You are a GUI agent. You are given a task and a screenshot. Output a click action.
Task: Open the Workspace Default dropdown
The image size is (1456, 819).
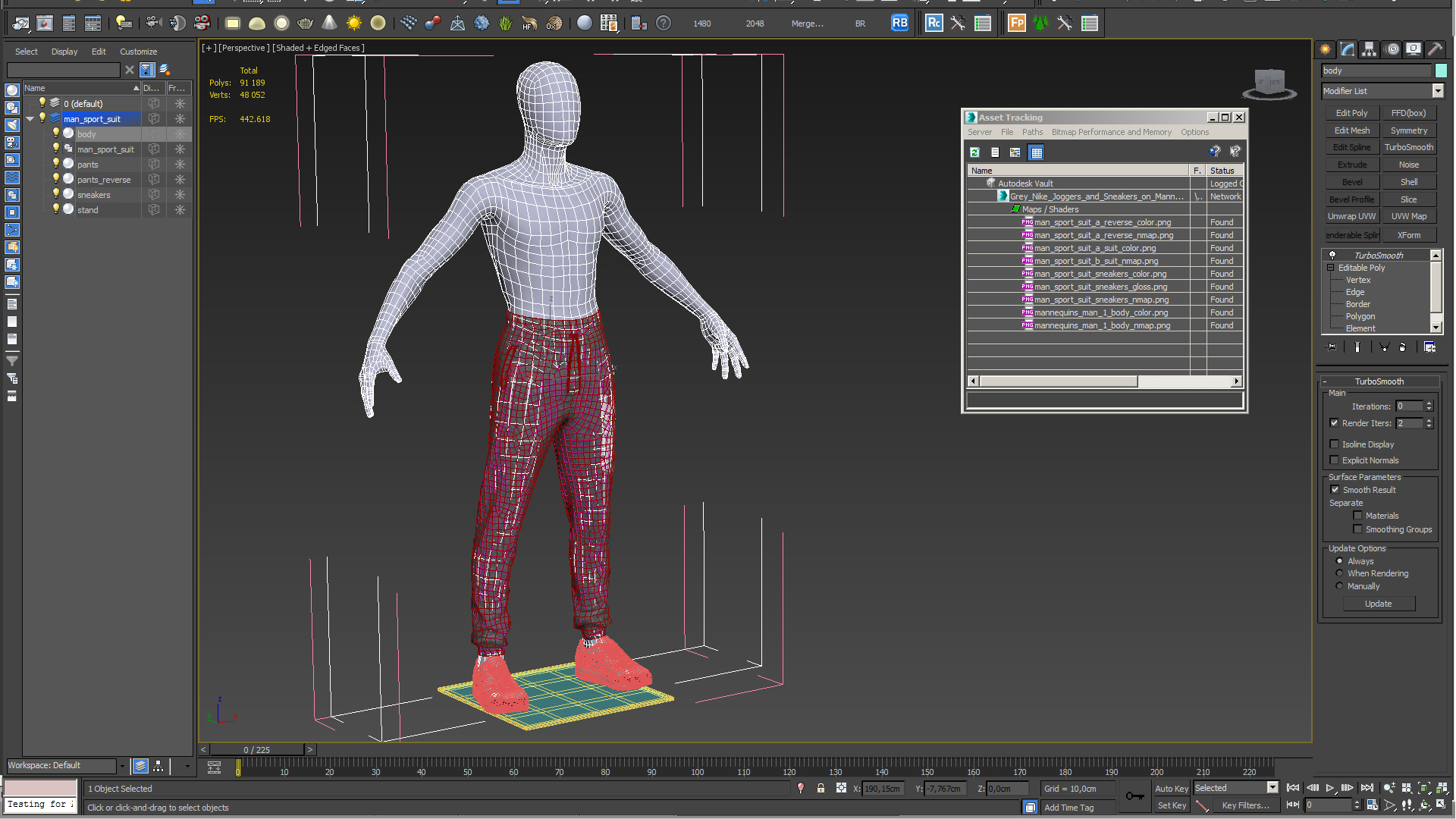click(121, 766)
